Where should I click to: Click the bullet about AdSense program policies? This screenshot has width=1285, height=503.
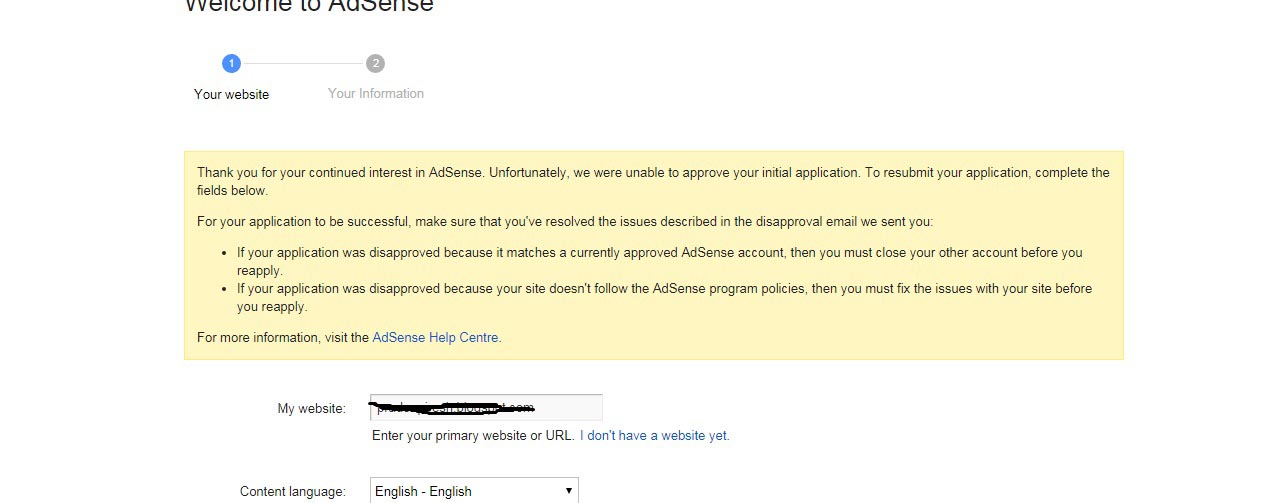664,298
